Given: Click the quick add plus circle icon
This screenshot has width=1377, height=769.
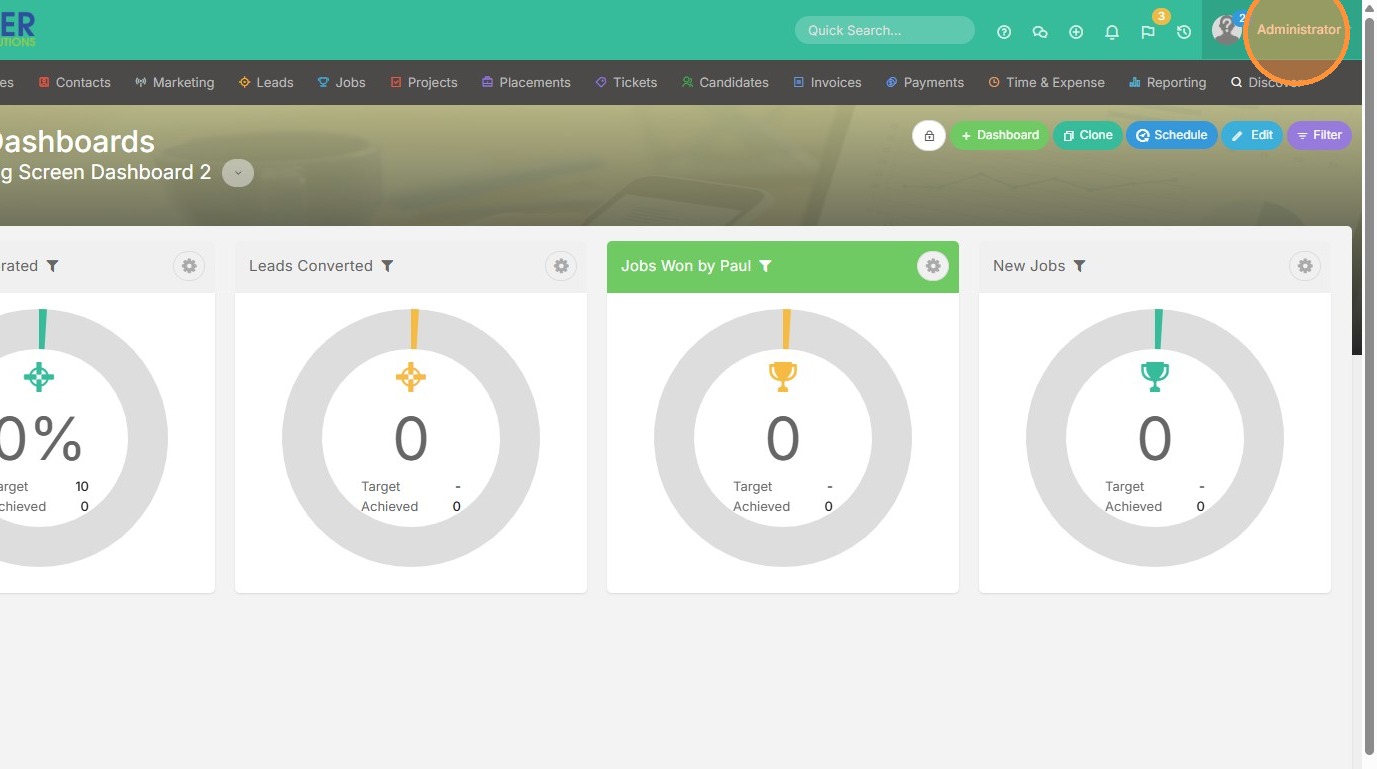Looking at the screenshot, I should (x=1076, y=32).
